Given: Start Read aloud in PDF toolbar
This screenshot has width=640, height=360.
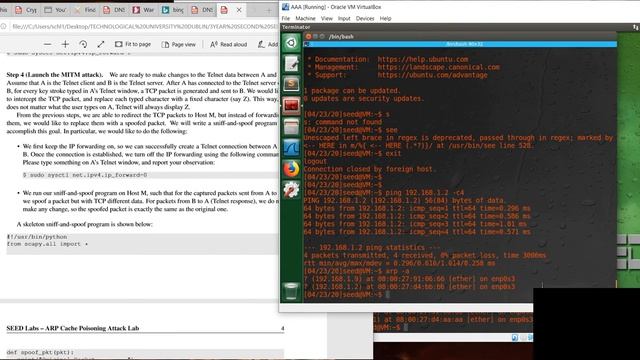Looking at the screenshot, I should [229, 44].
